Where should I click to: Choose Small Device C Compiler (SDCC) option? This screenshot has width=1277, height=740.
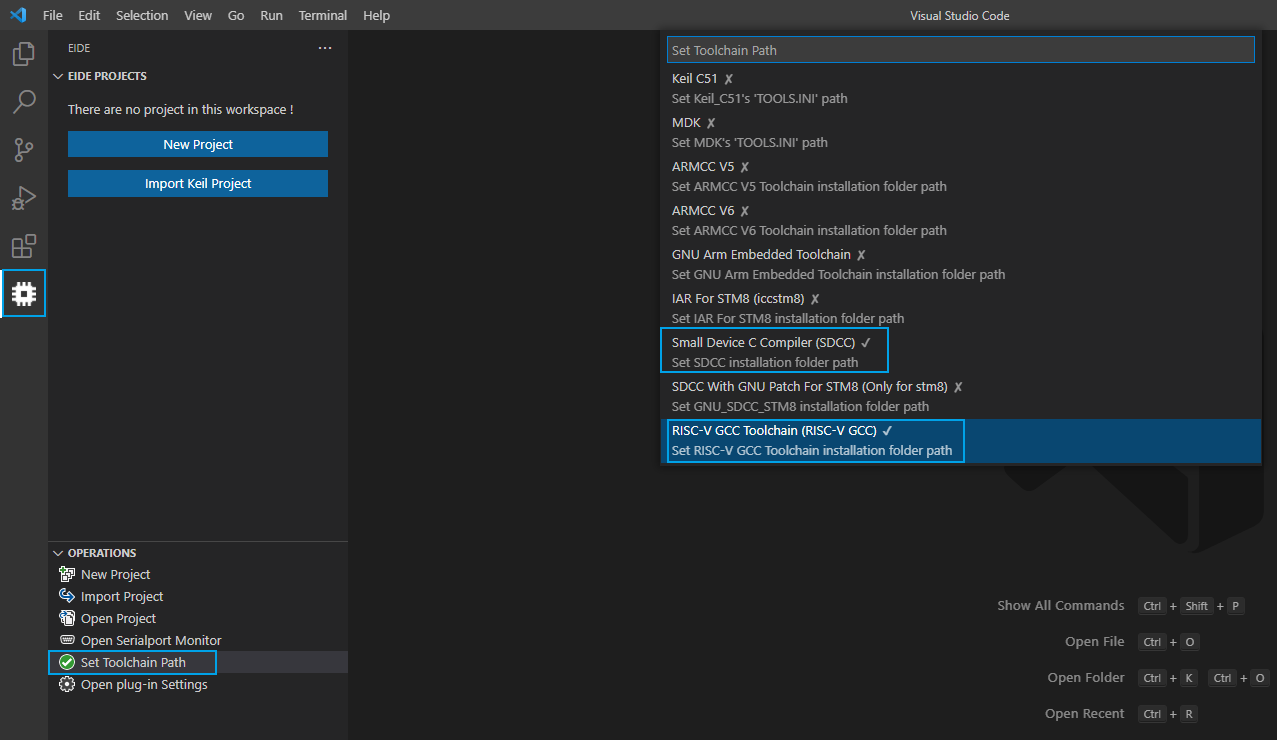(960, 352)
